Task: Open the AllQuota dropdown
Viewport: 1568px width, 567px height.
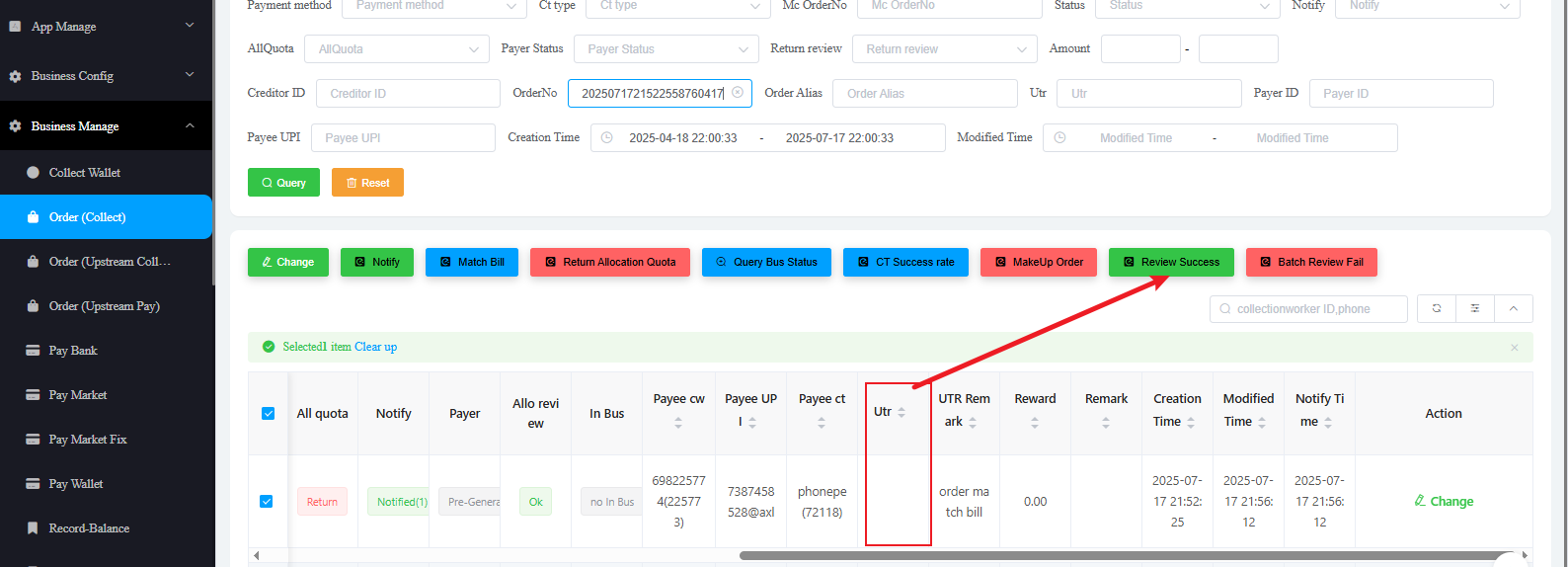Action: [x=397, y=49]
